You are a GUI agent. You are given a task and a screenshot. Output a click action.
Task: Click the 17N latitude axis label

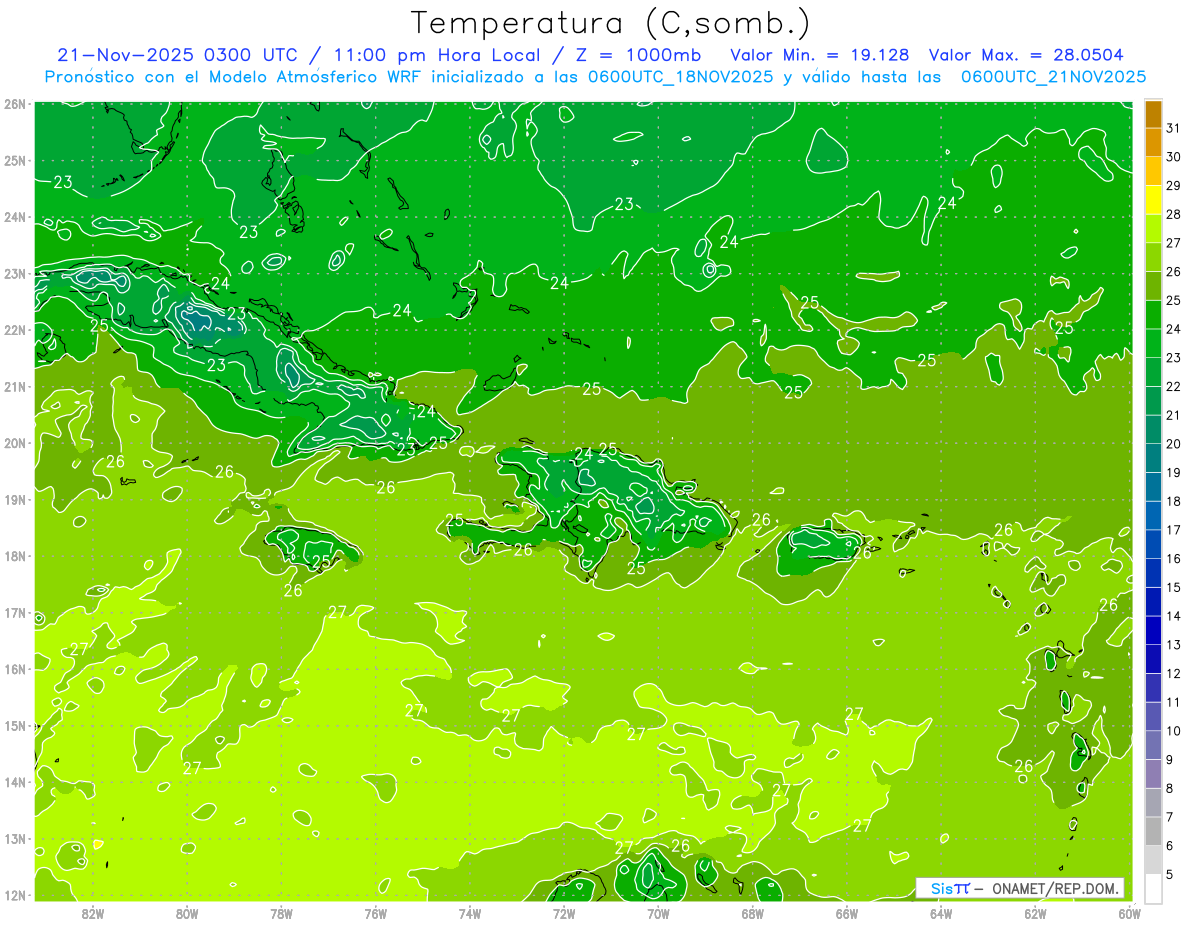click(15, 612)
